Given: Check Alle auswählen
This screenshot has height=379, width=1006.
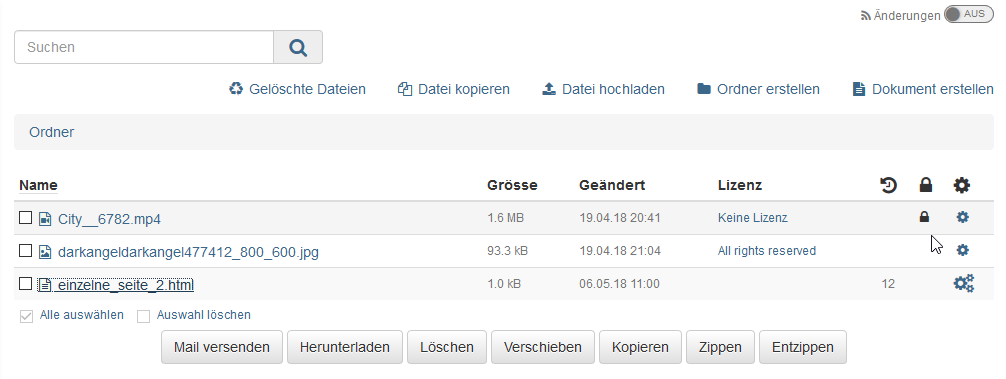Looking at the screenshot, I should click(x=26, y=316).
